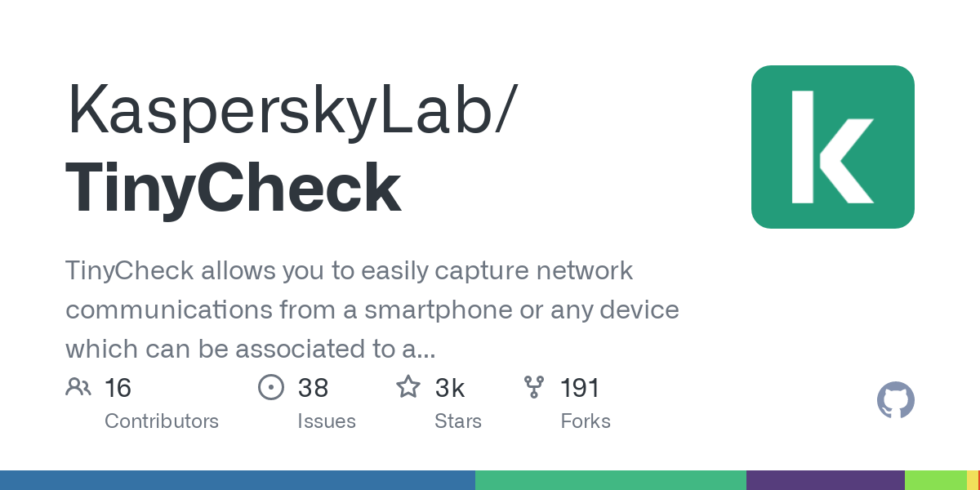The height and width of the screenshot is (490, 980).
Task: Click the green language bar segment
Action: click(x=610, y=480)
